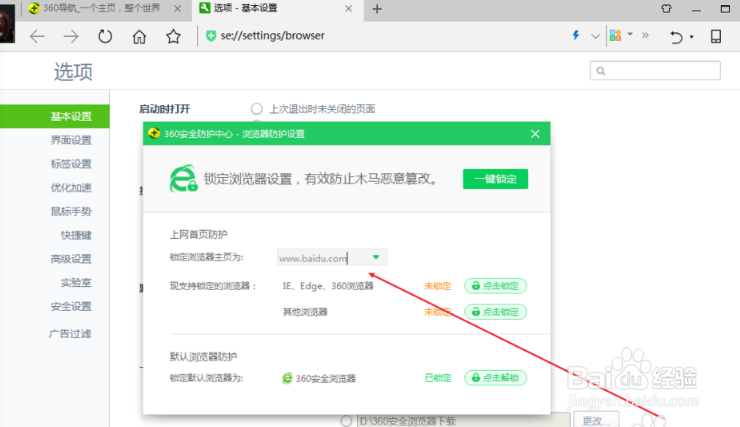Open the home page icon

click(139, 36)
